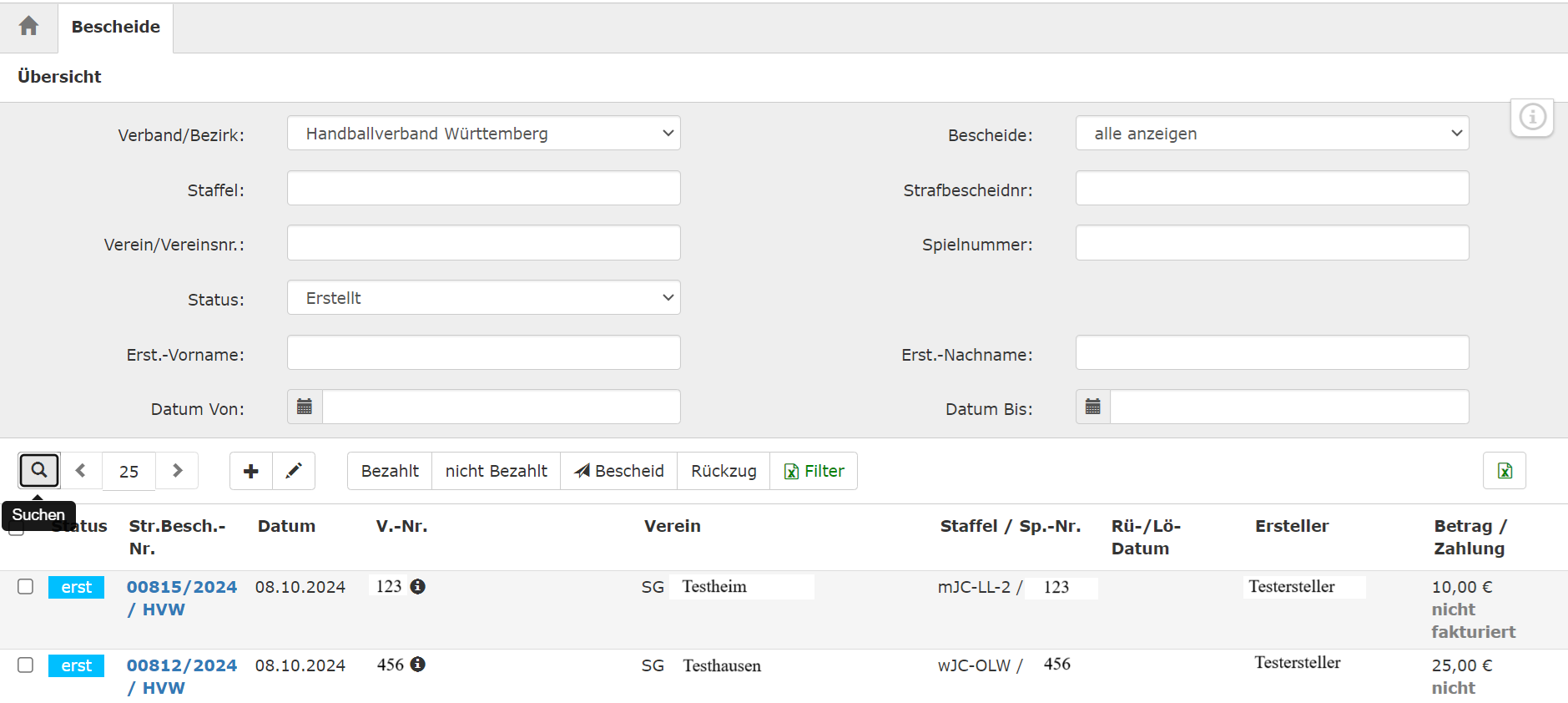Open calendar picker for Datum Von
Viewport: 1568px width, 703px height.
pyautogui.click(x=305, y=407)
